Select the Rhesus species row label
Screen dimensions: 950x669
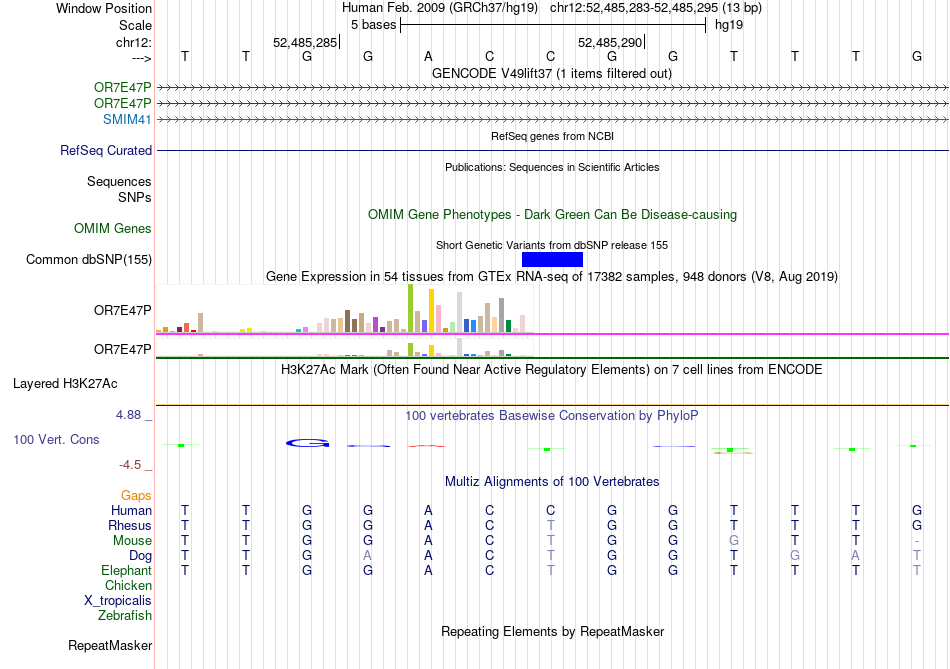click(x=130, y=525)
